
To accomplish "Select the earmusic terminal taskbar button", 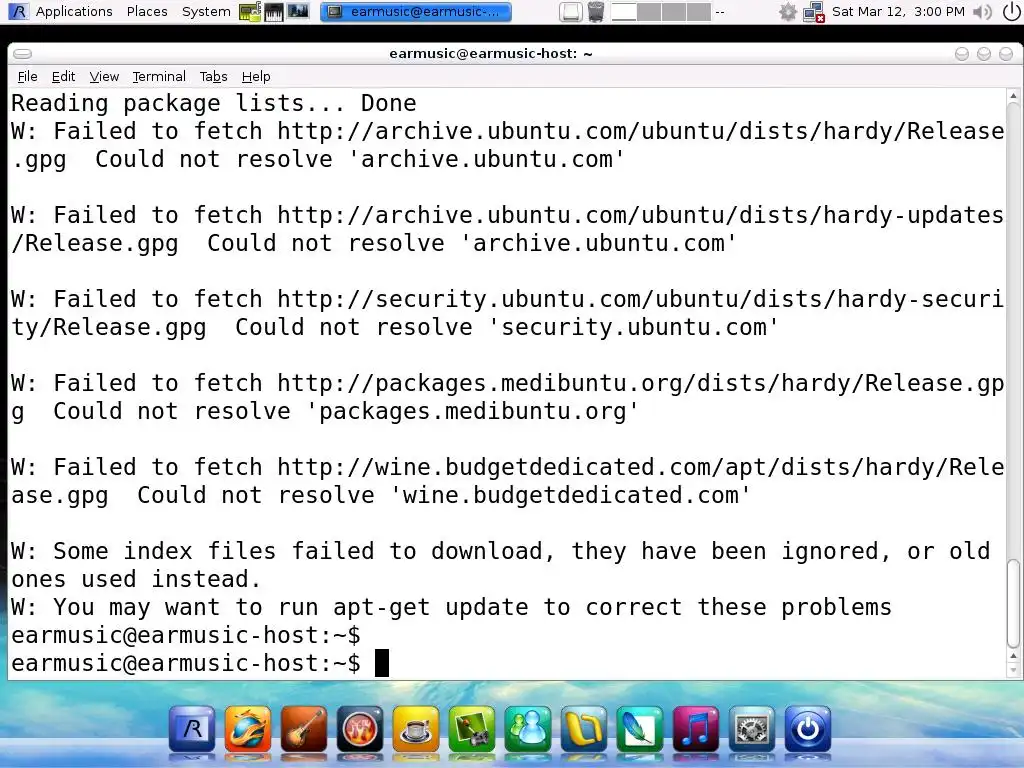I will pos(416,12).
